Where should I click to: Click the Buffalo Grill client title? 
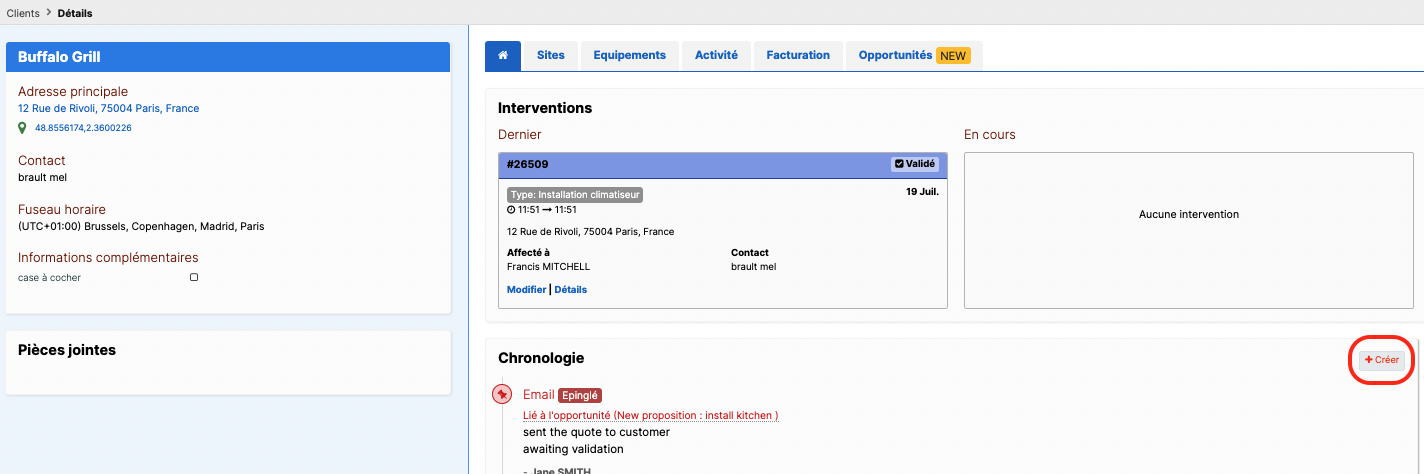pos(59,57)
